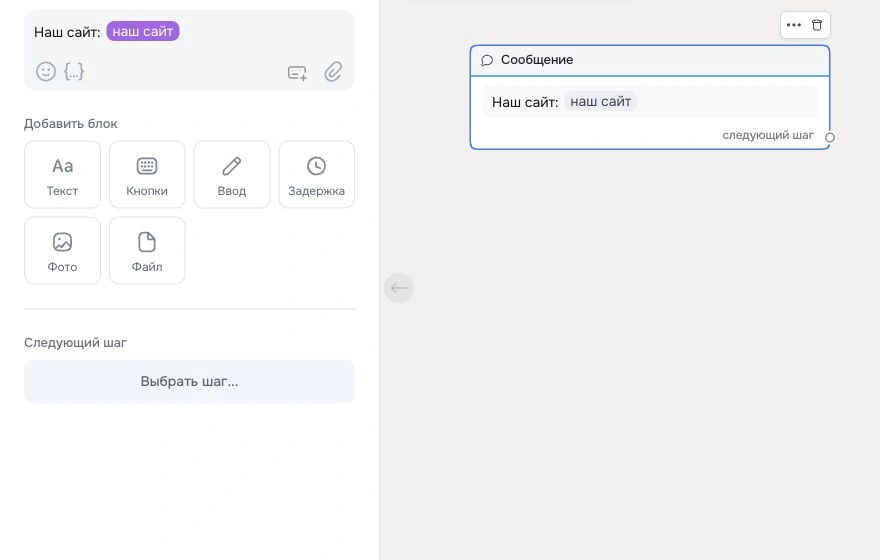Attach a file with the paperclip icon
The image size is (880, 560).
point(333,71)
